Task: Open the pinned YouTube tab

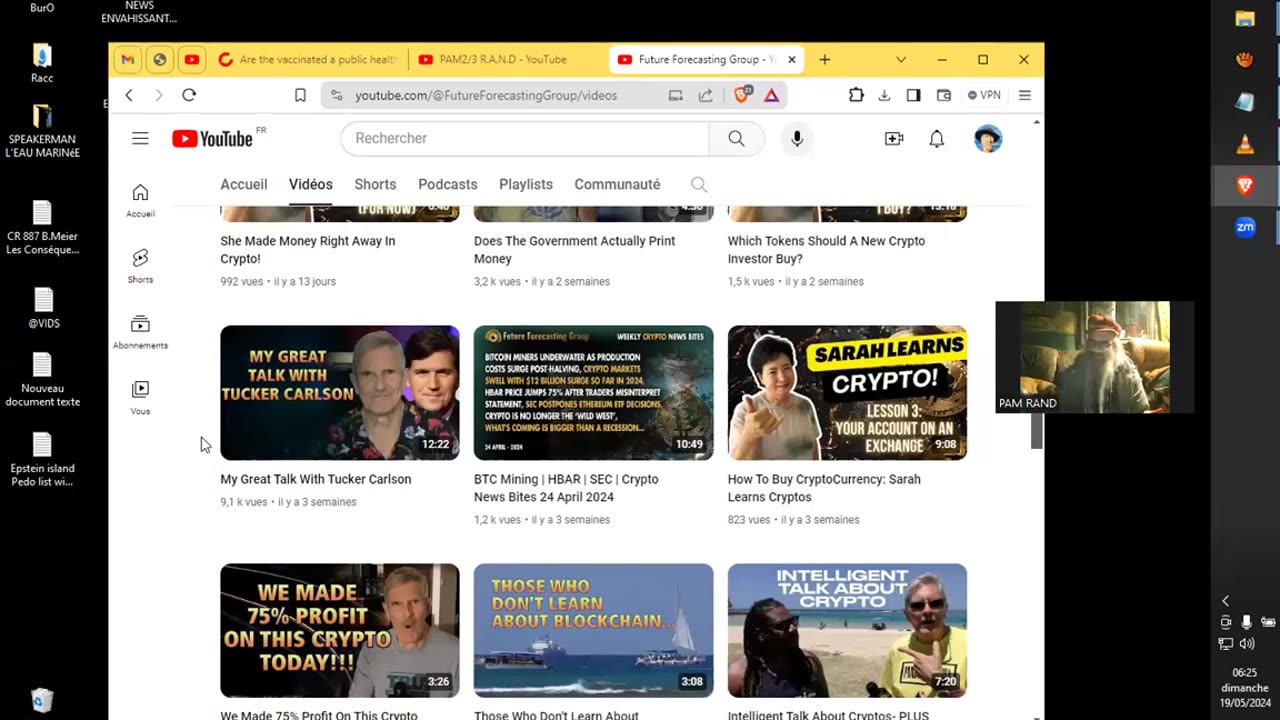Action: [192, 60]
